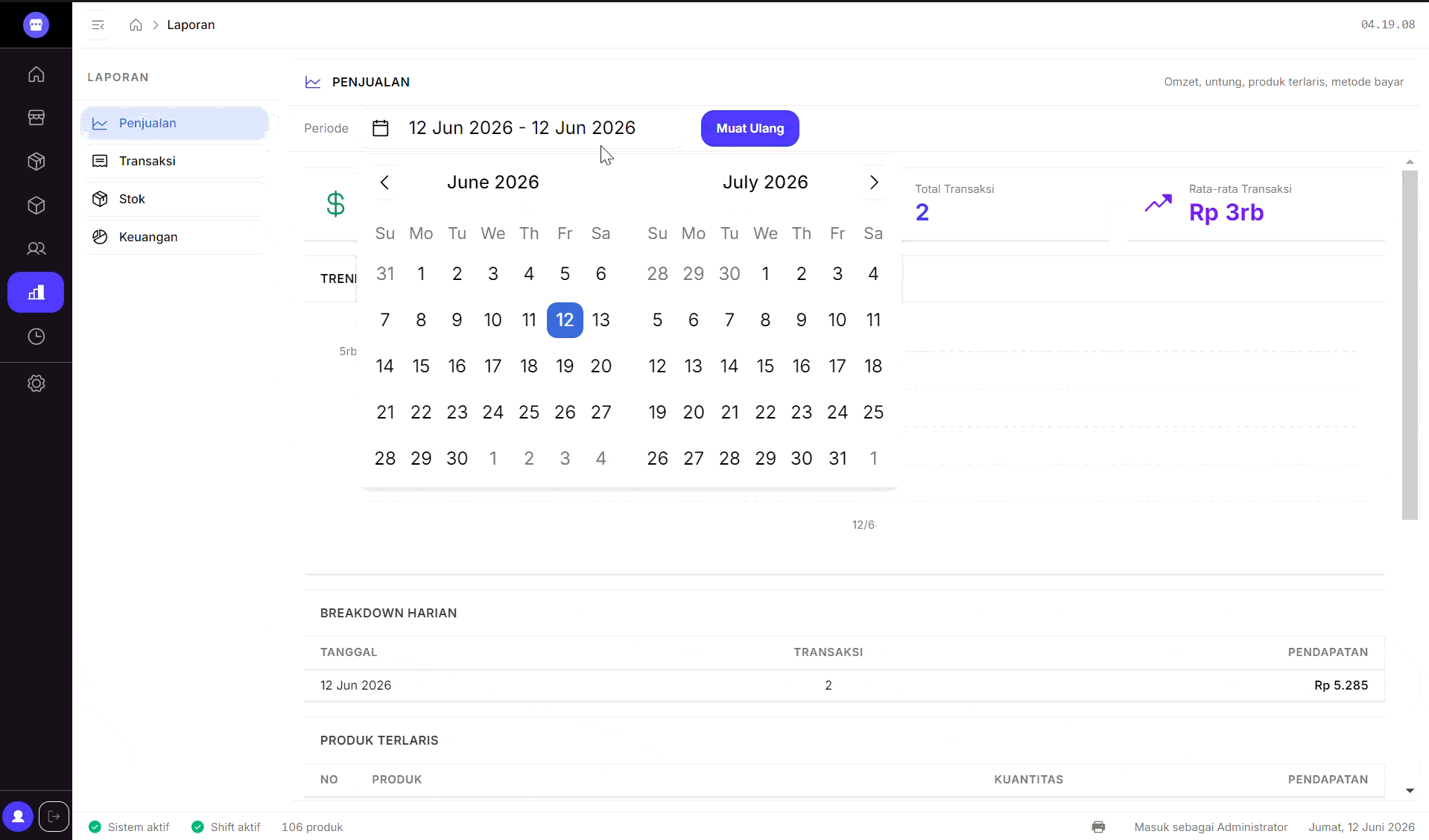The height and width of the screenshot is (840, 1429).
Task: Click the Muat Ulang button
Action: pos(750,128)
